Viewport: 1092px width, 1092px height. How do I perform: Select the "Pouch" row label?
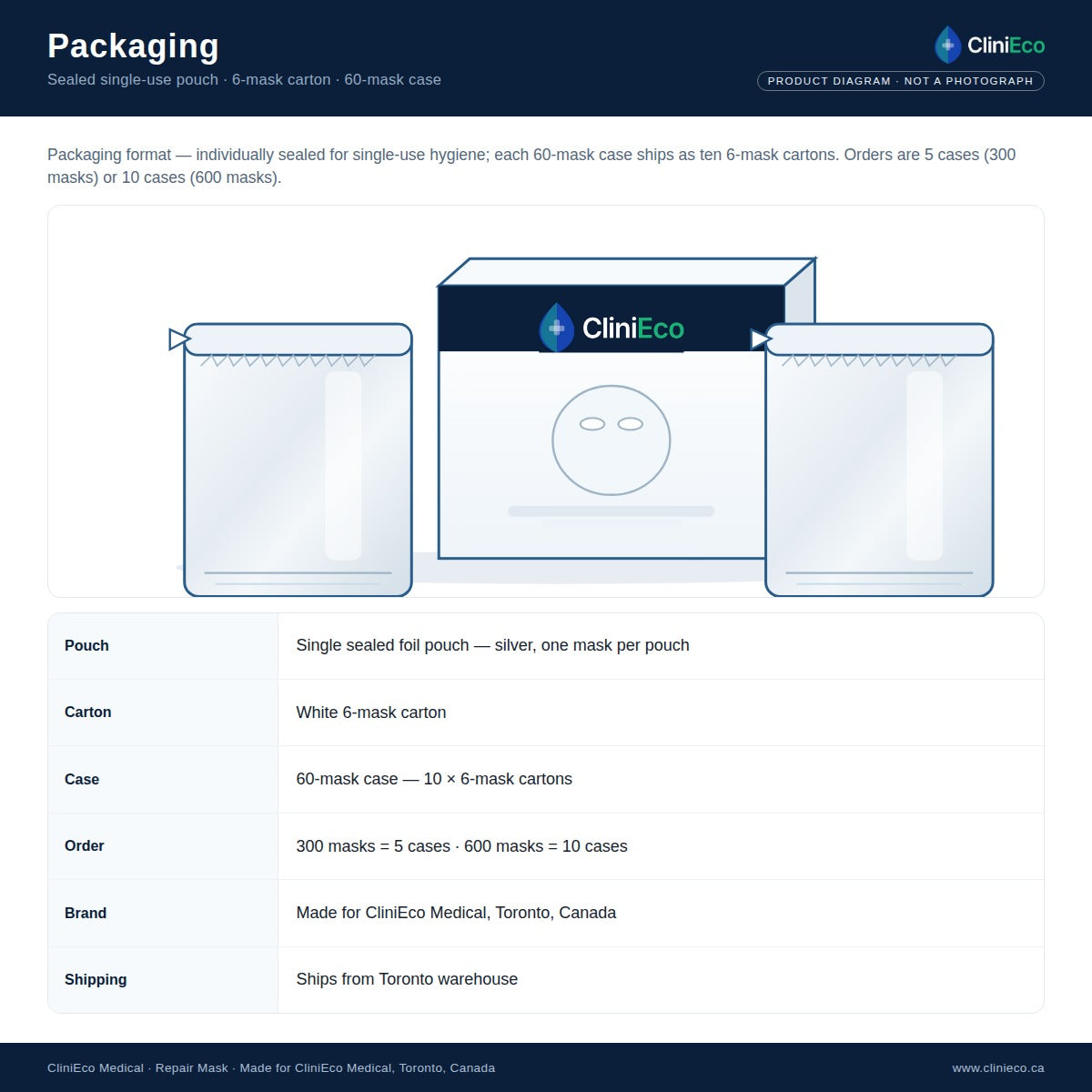click(x=86, y=645)
